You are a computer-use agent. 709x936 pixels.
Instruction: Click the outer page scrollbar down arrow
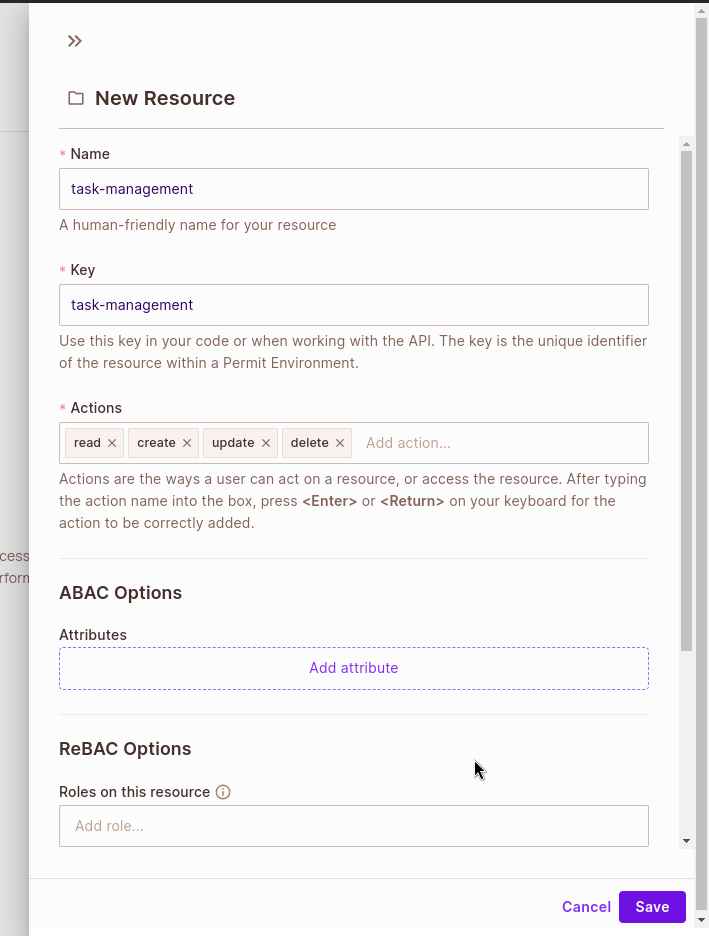point(702,920)
